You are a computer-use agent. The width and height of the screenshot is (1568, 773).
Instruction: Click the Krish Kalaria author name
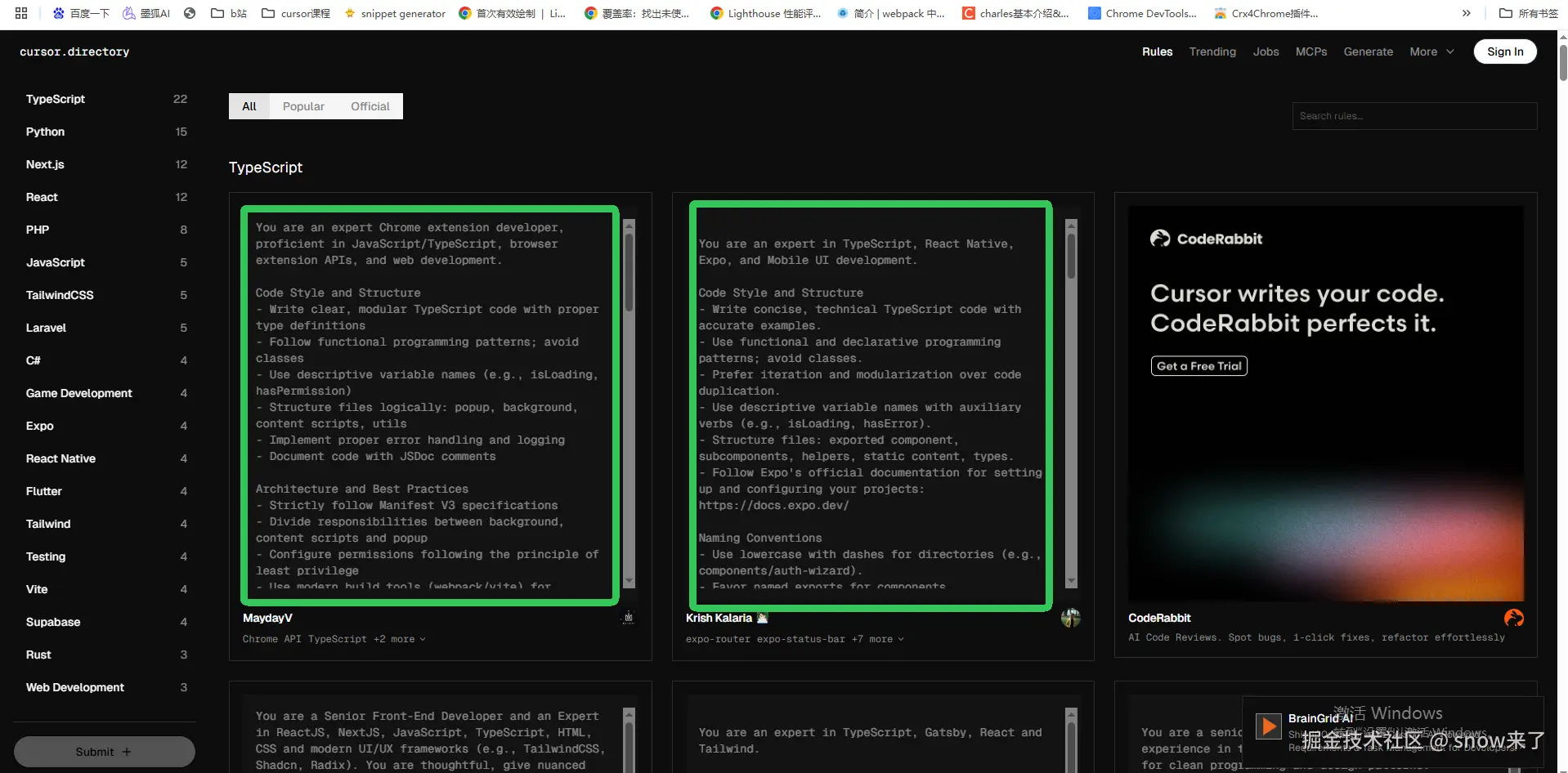719,618
